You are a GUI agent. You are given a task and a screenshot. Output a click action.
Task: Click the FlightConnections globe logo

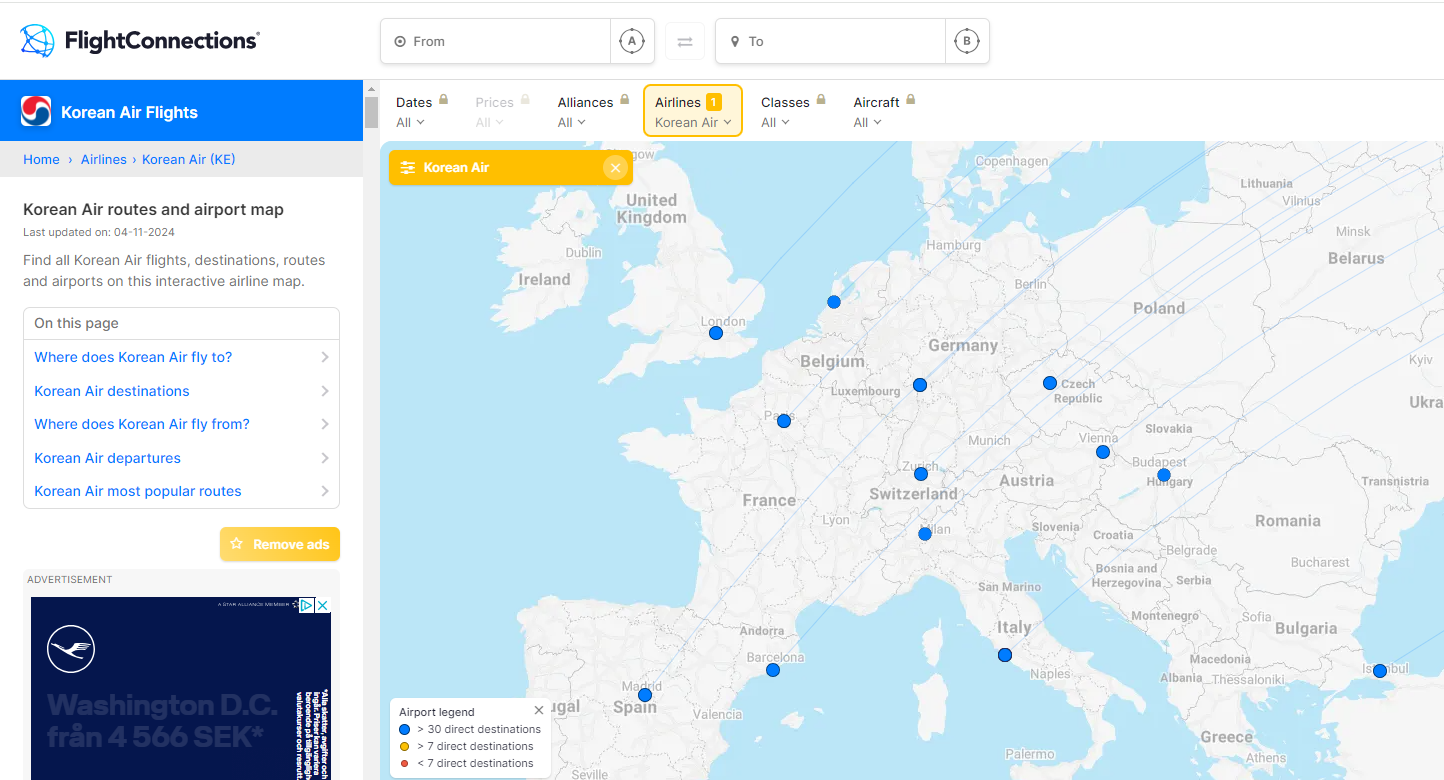click(37, 41)
